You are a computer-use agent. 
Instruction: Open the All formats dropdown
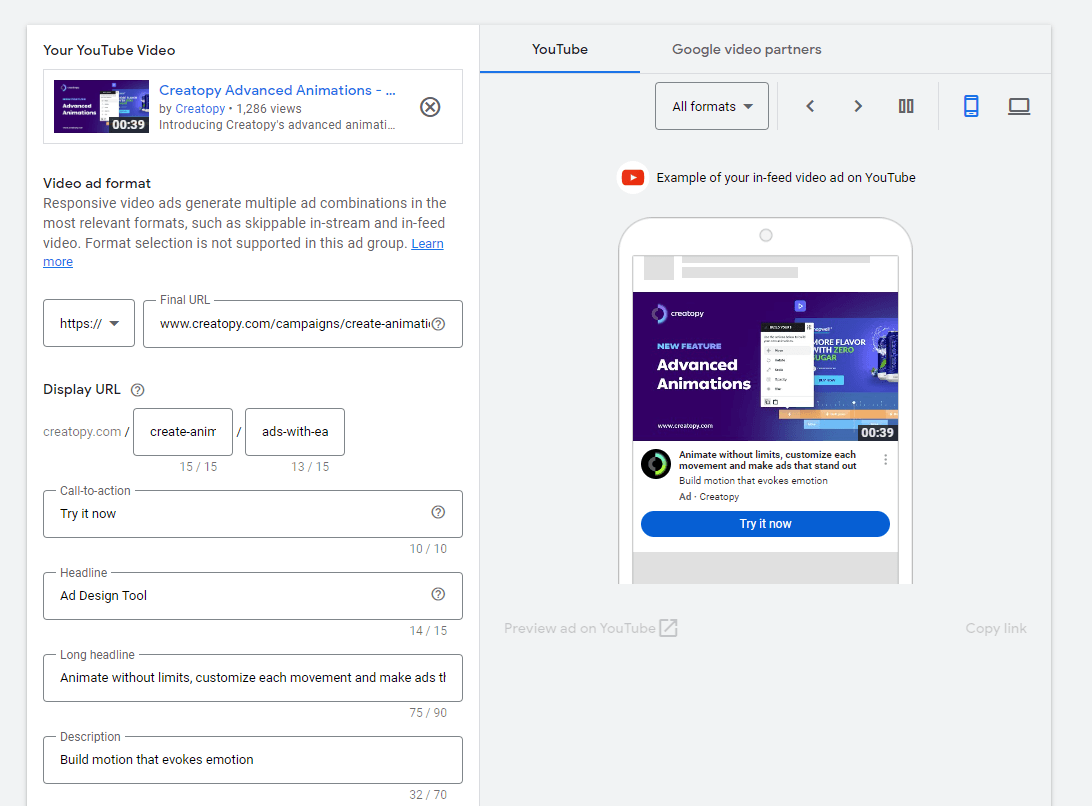coord(711,106)
